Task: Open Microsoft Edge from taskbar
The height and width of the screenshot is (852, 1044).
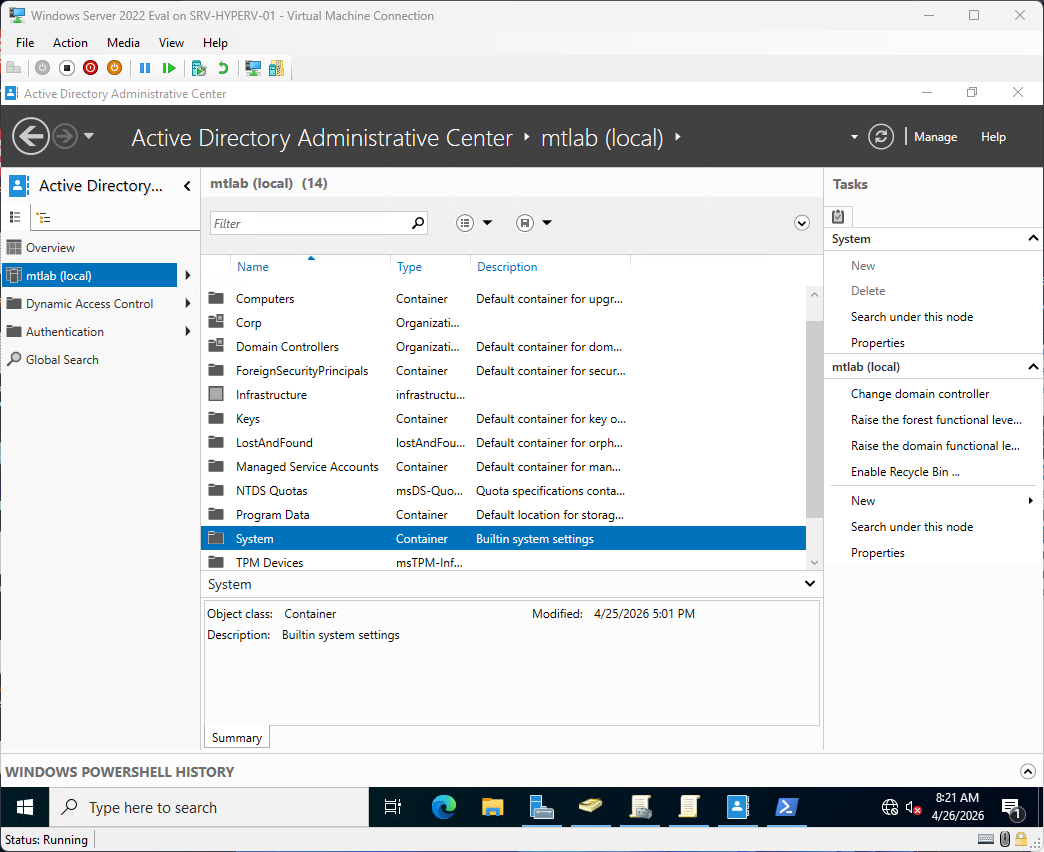Action: click(443, 807)
